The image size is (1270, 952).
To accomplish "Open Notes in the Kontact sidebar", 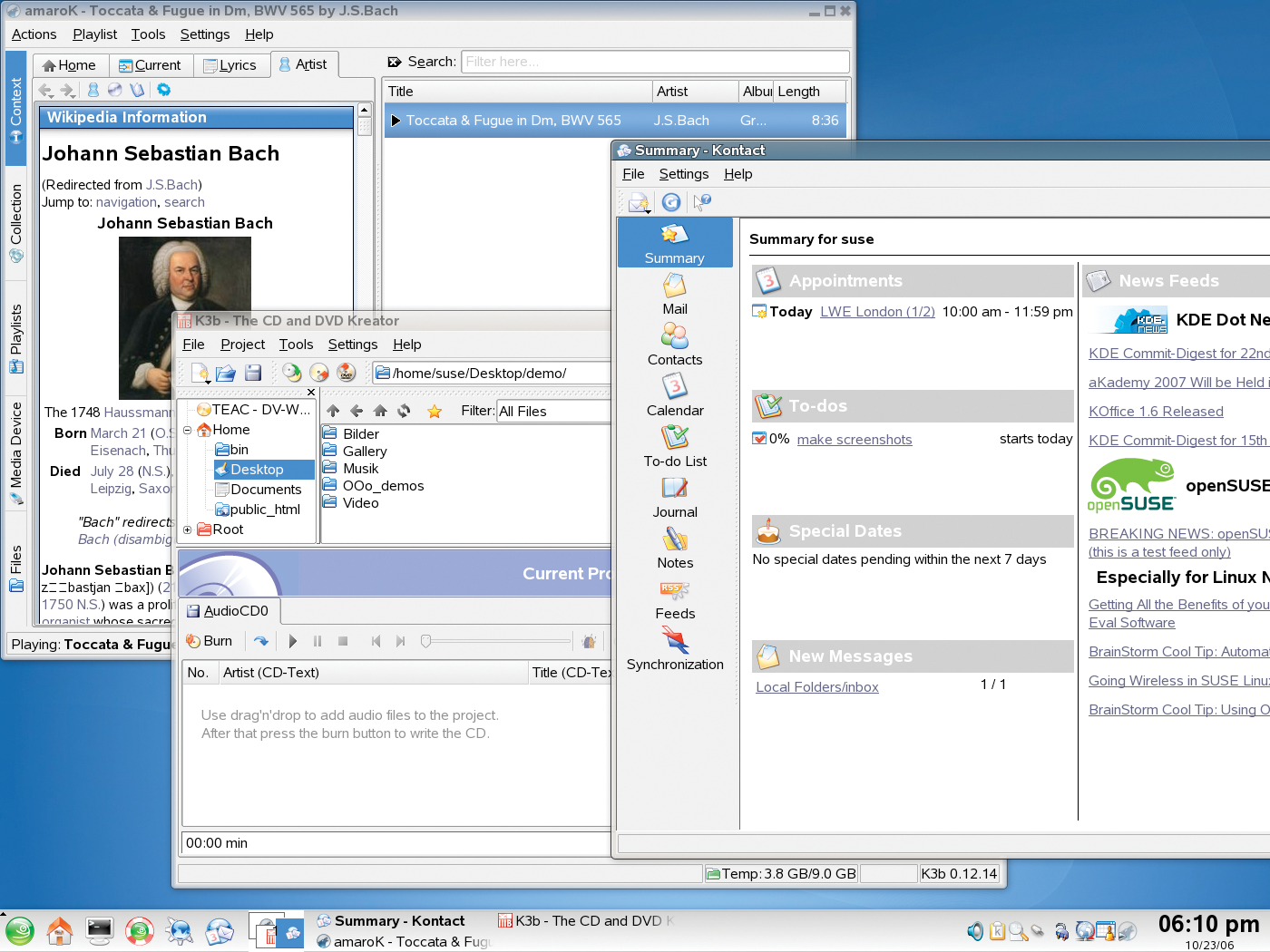I will pyautogui.click(x=675, y=549).
